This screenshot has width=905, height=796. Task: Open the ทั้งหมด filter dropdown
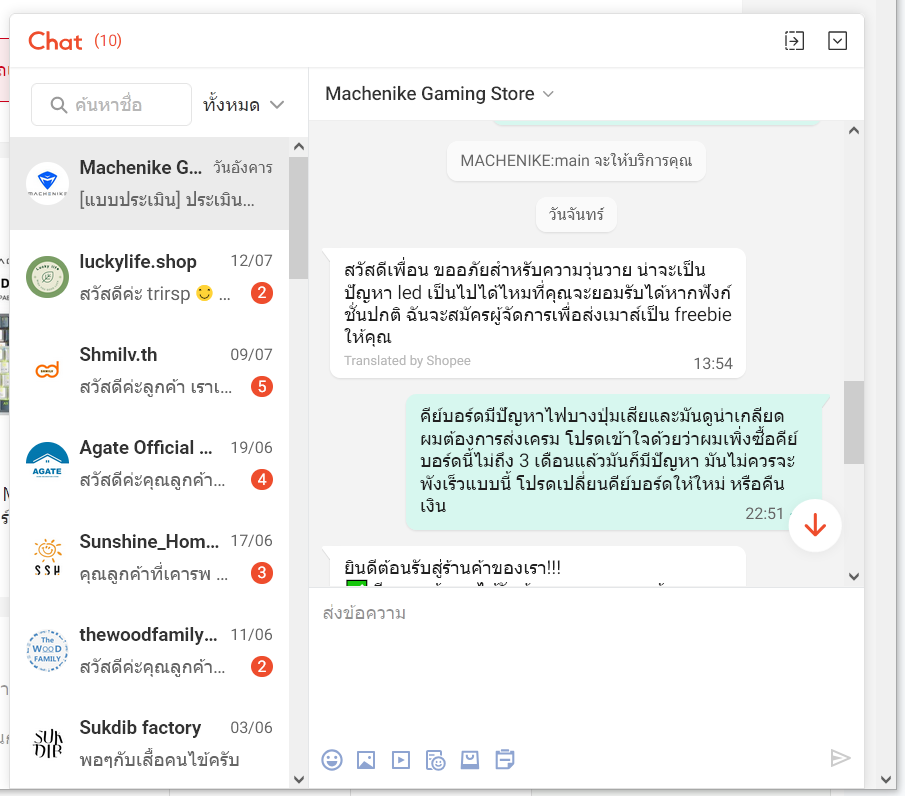click(244, 105)
